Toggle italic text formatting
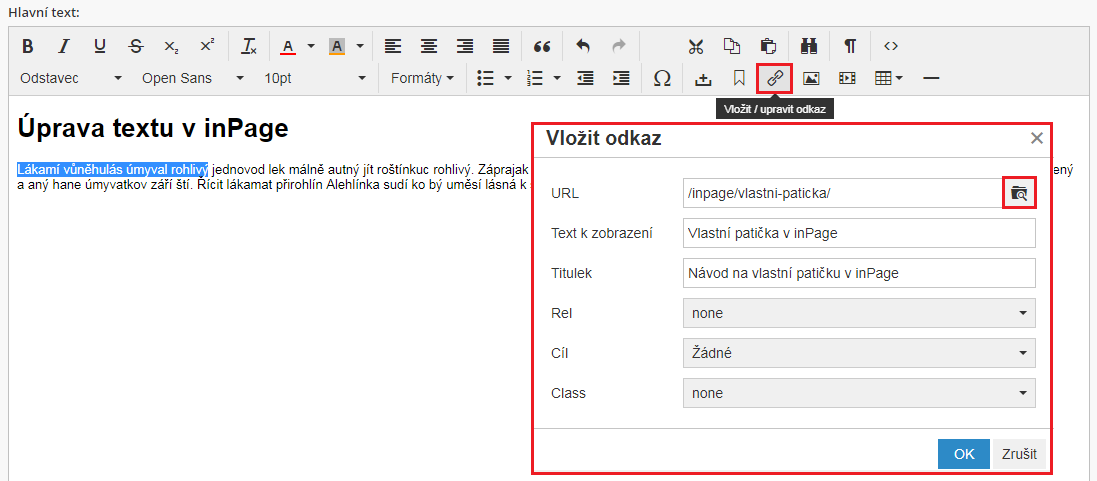Image resolution: width=1097 pixels, height=481 pixels. 64,46
